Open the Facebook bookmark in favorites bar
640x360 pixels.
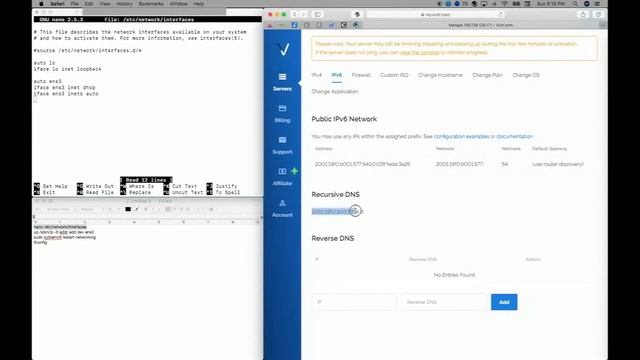[x=294, y=25]
